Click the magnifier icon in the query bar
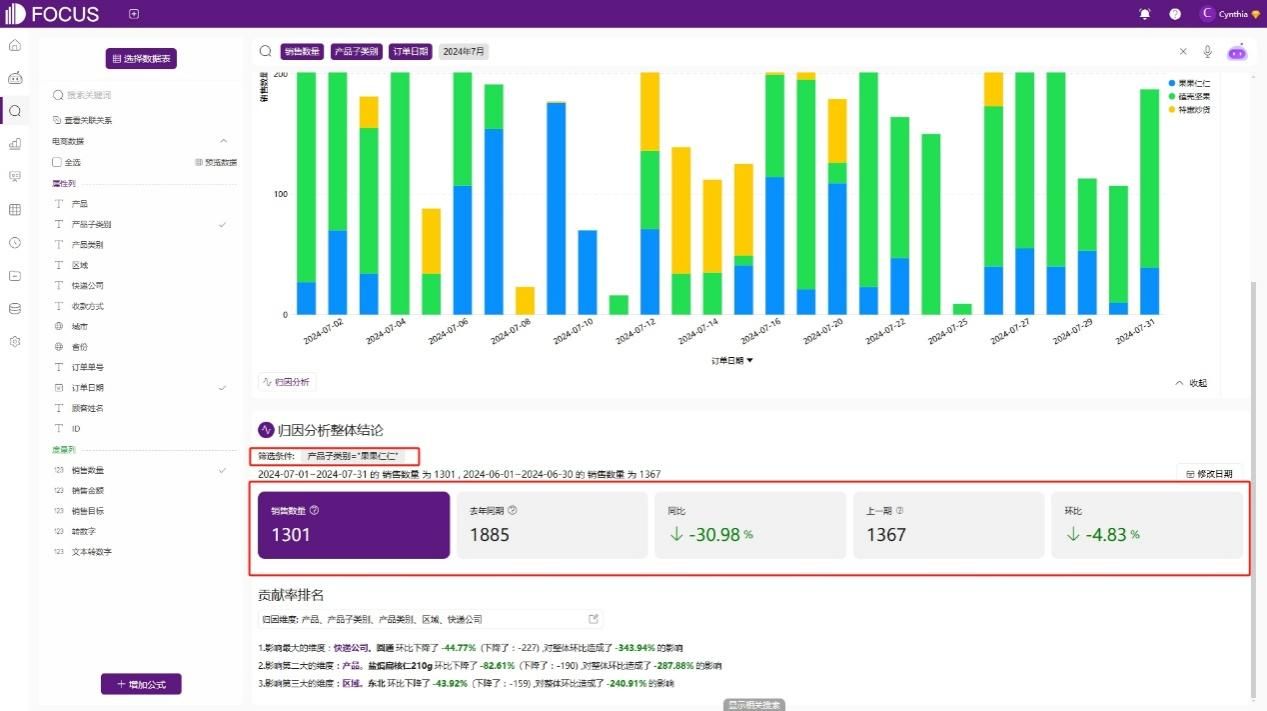Image resolution: width=1267 pixels, height=711 pixels. [265, 51]
